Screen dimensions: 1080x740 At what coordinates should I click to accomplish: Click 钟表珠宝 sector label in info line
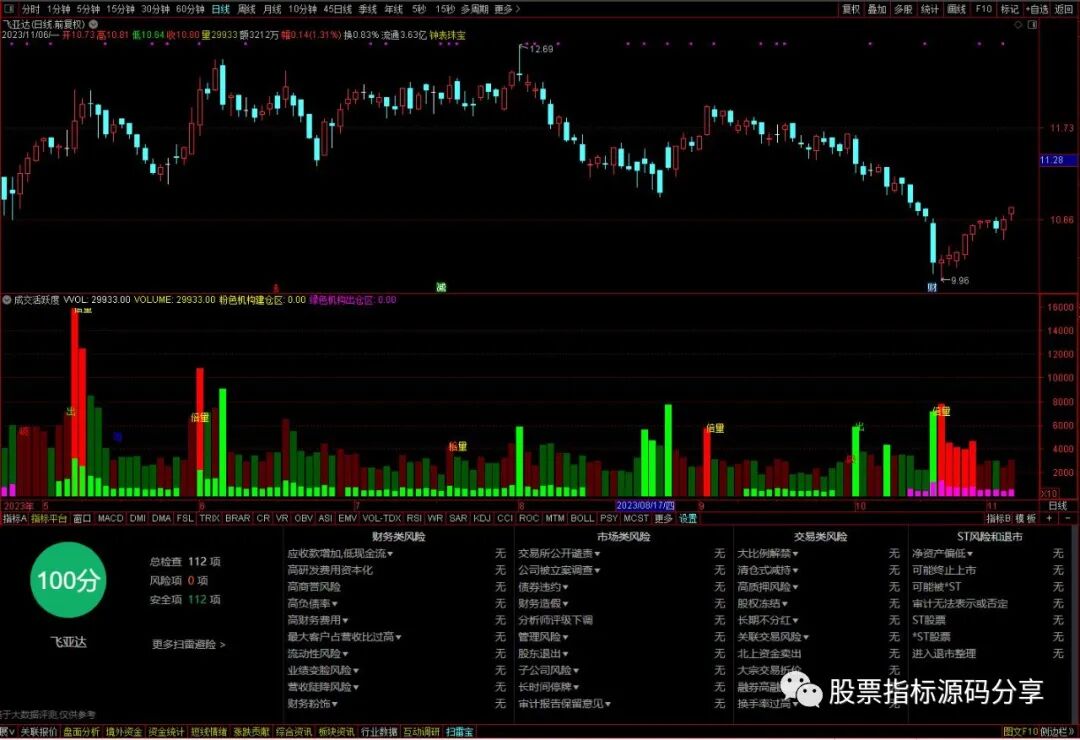coord(447,34)
